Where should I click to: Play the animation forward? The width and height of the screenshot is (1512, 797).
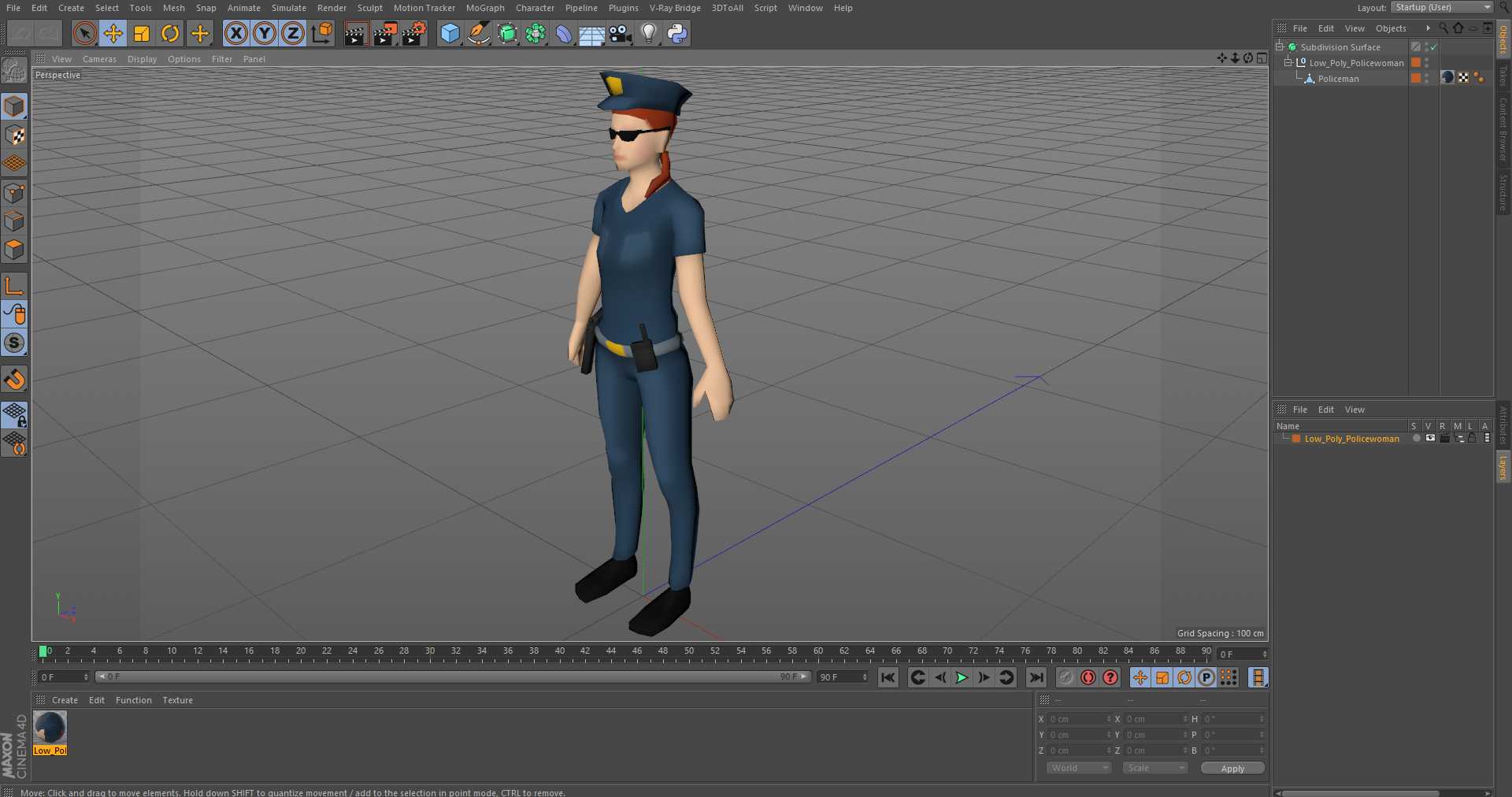pos(962,677)
